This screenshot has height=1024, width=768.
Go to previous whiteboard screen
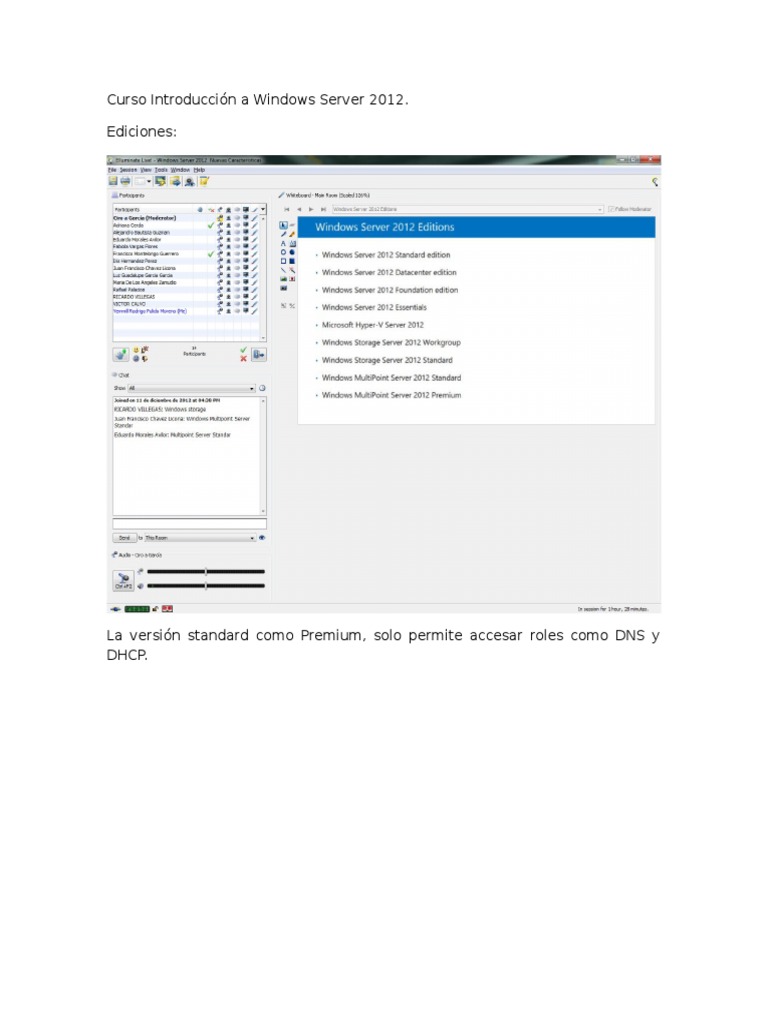click(299, 209)
